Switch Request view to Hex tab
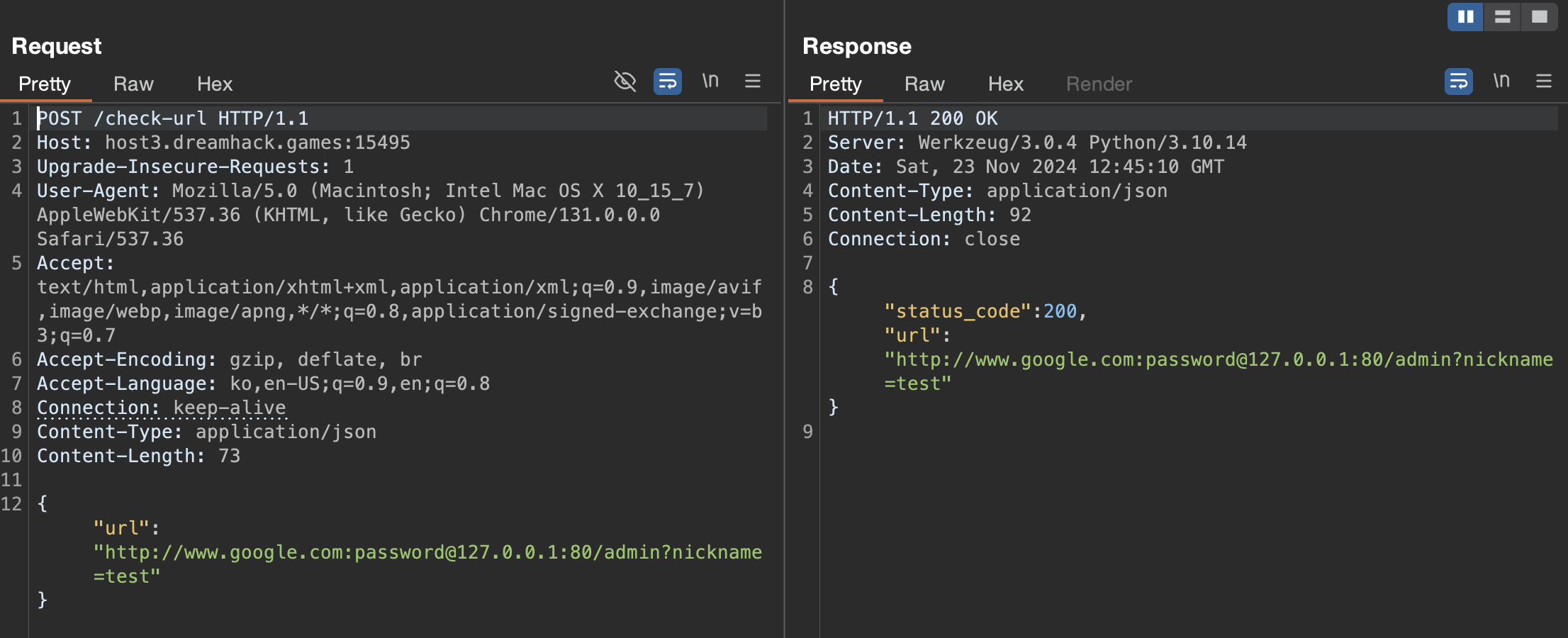 pyautogui.click(x=215, y=84)
